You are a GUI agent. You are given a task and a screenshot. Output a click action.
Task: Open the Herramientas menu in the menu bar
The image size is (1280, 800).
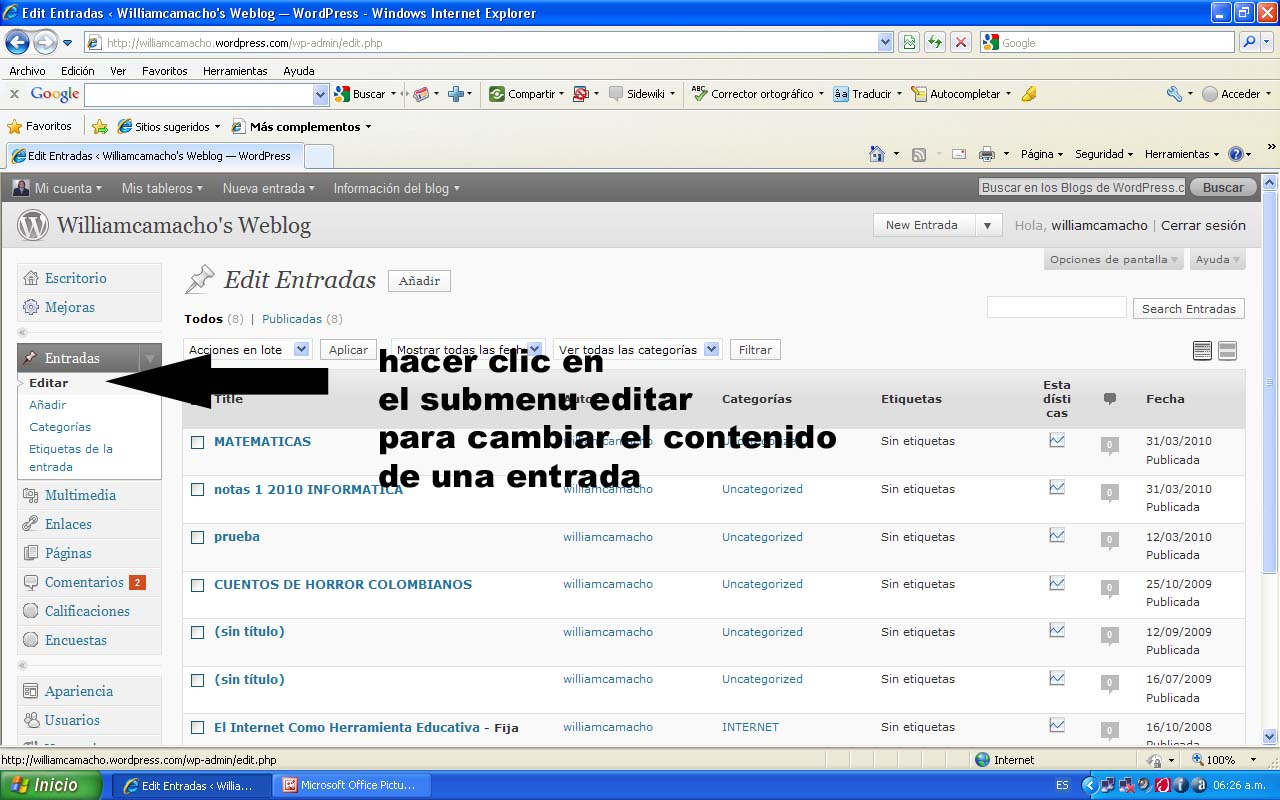tap(235, 71)
